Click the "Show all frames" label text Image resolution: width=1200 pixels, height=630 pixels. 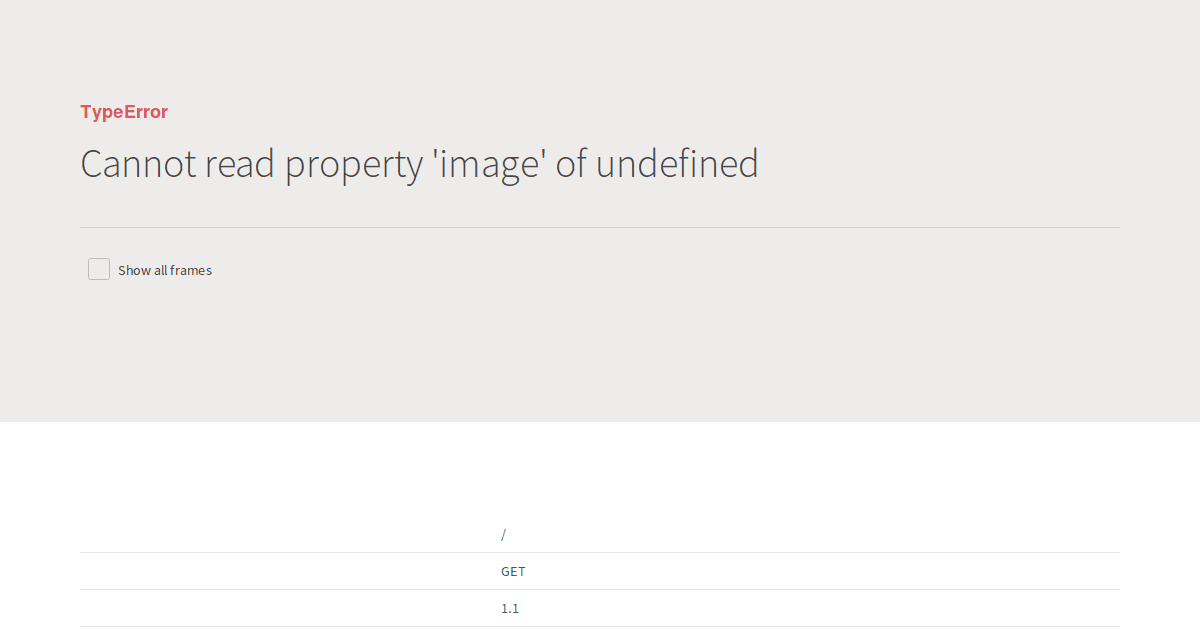tap(165, 270)
